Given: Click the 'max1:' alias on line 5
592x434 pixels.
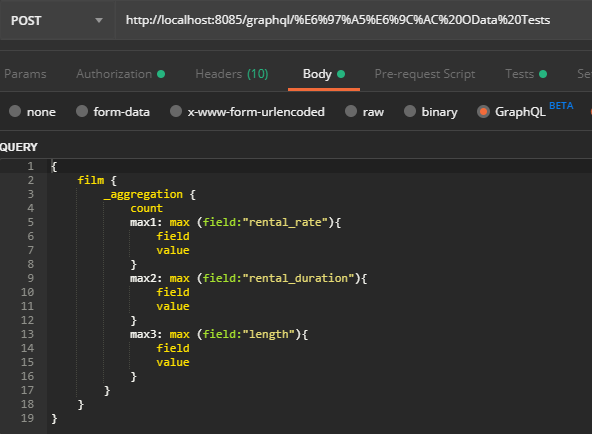Looking at the screenshot, I should [146, 222].
